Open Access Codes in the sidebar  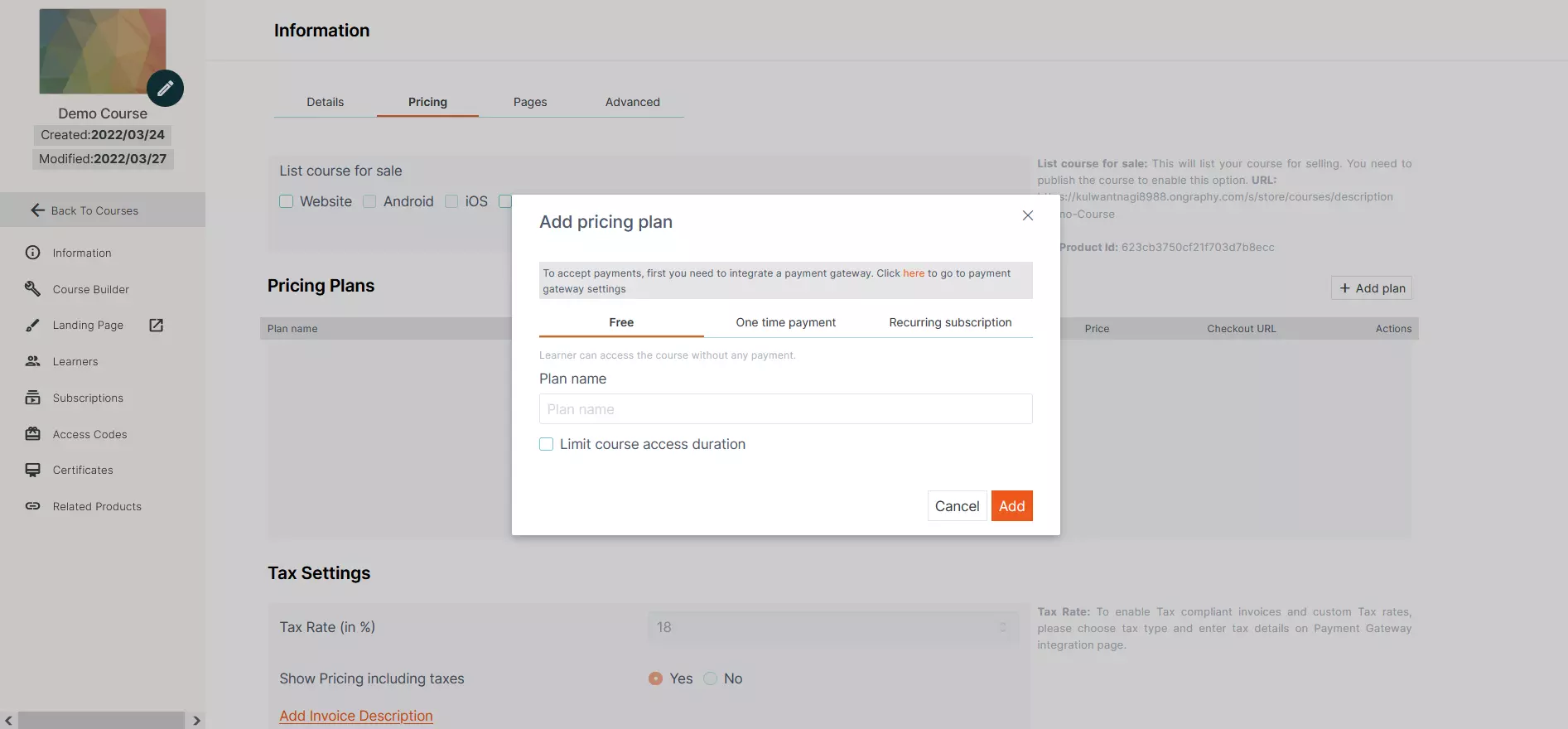click(90, 434)
